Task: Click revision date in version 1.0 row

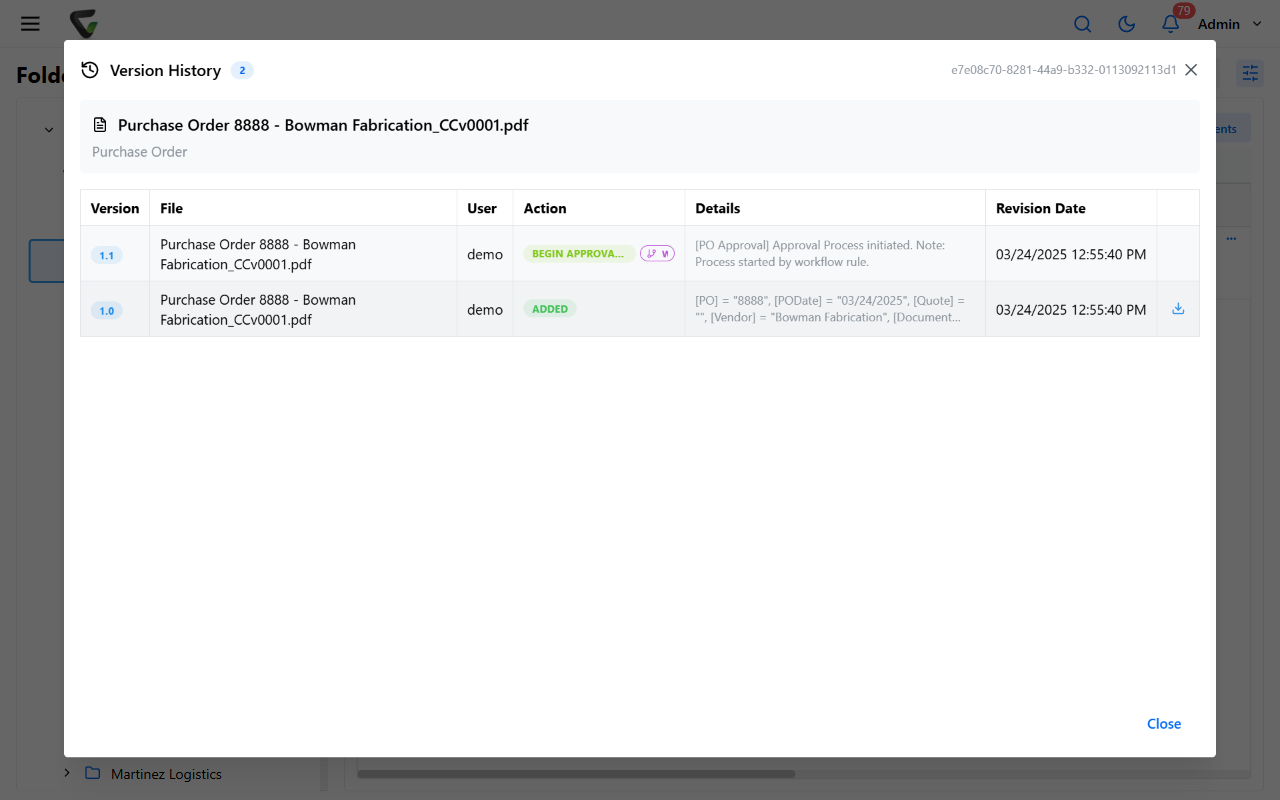Action: click(x=1071, y=310)
